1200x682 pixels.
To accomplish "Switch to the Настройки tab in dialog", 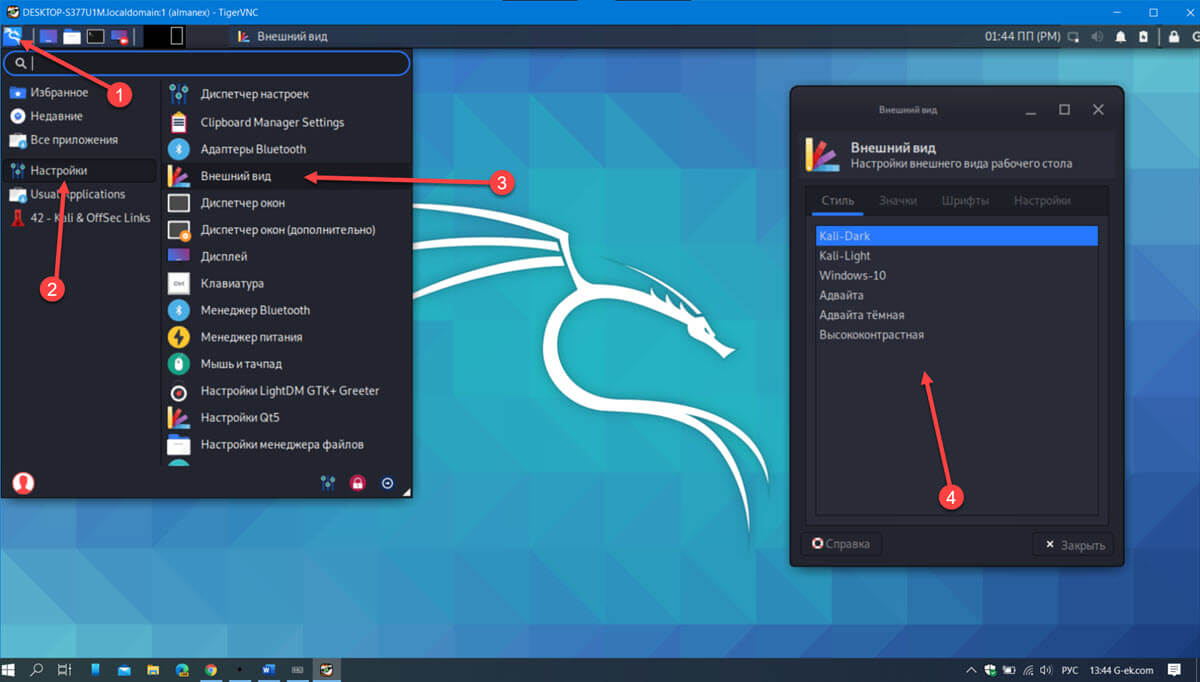I will point(1042,200).
